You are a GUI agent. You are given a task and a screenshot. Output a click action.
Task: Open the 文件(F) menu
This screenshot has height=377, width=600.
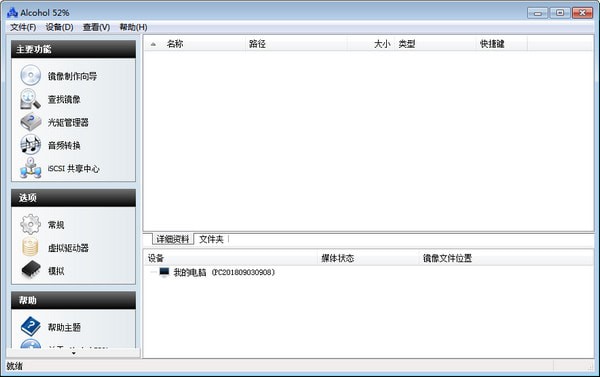click(x=23, y=27)
